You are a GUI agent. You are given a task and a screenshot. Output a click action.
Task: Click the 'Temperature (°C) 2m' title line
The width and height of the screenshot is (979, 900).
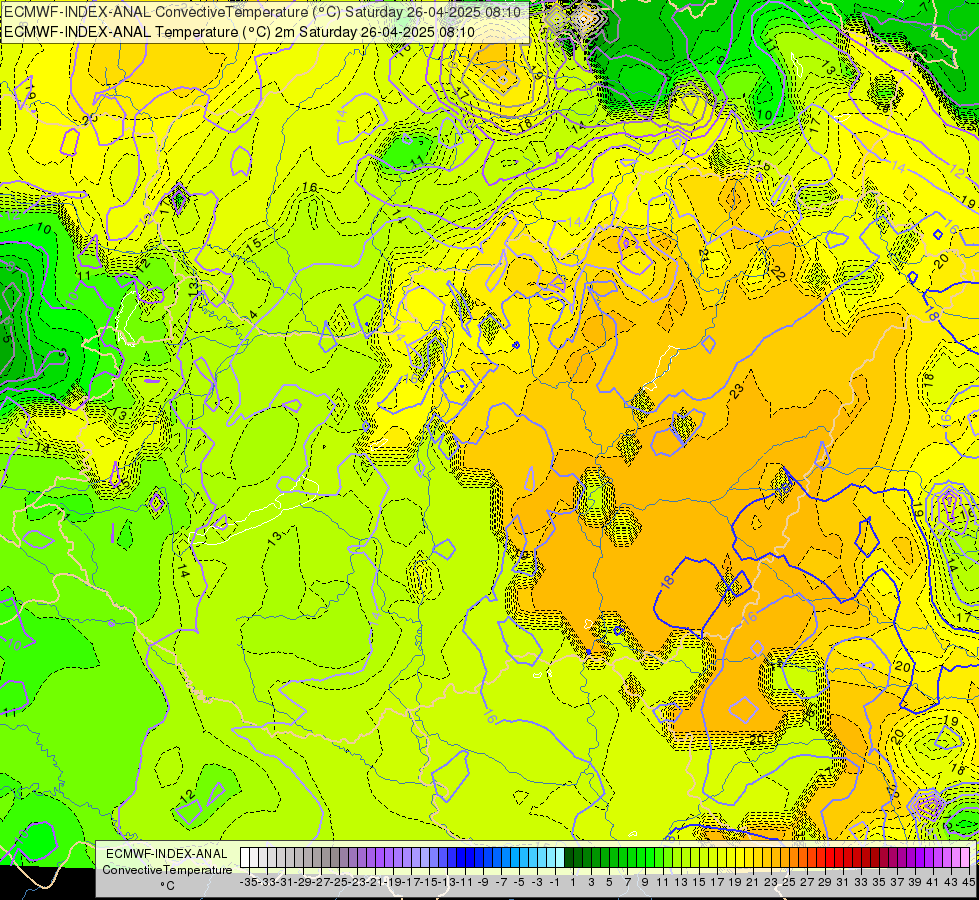(239, 32)
